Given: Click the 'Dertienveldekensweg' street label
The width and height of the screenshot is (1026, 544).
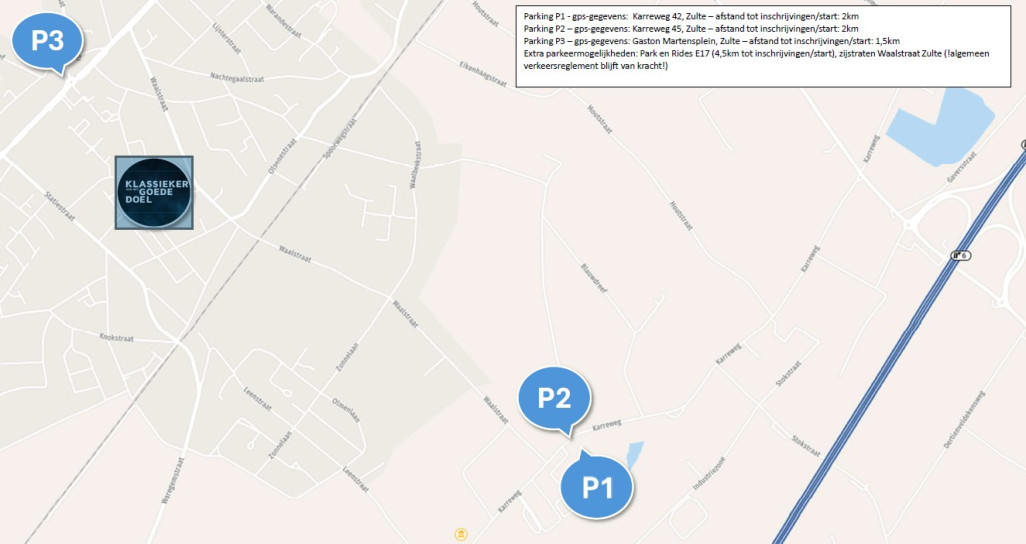Looking at the screenshot, I should coord(964,420).
